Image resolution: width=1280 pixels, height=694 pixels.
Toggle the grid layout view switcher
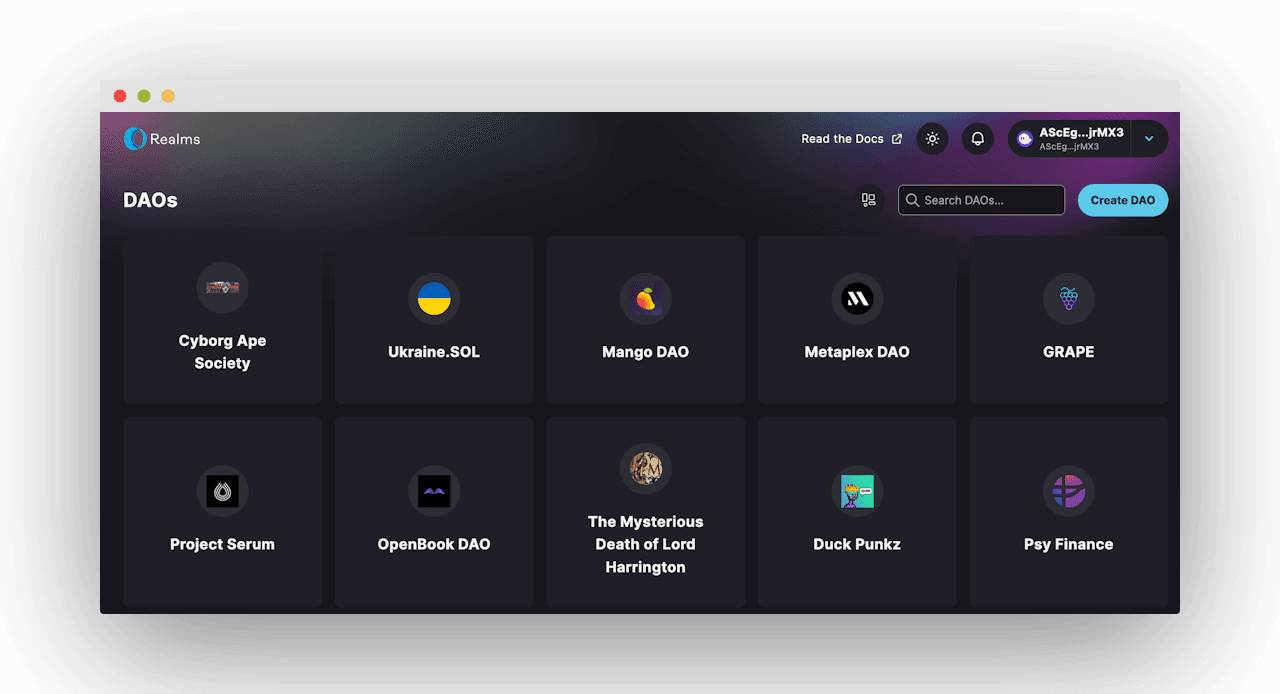coord(868,200)
